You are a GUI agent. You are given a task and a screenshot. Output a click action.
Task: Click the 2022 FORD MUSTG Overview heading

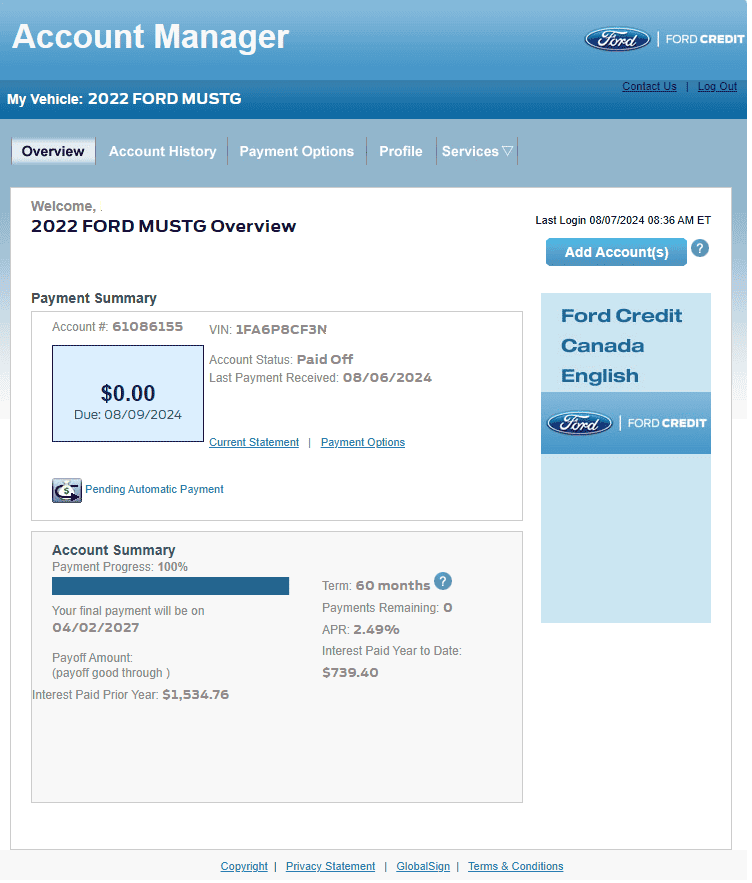pos(164,227)
